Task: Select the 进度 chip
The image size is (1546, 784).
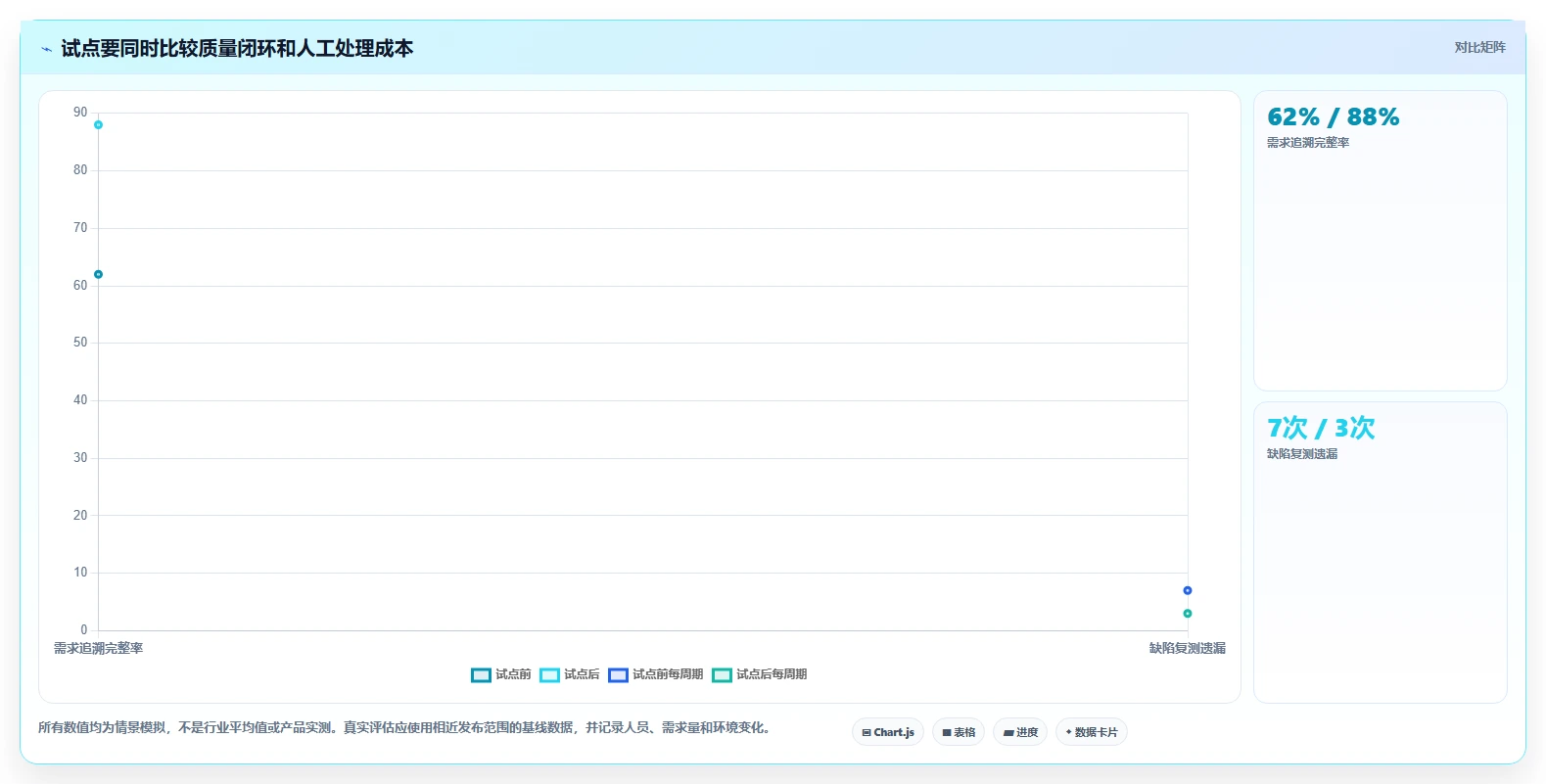Action: tap(1020, 732)
